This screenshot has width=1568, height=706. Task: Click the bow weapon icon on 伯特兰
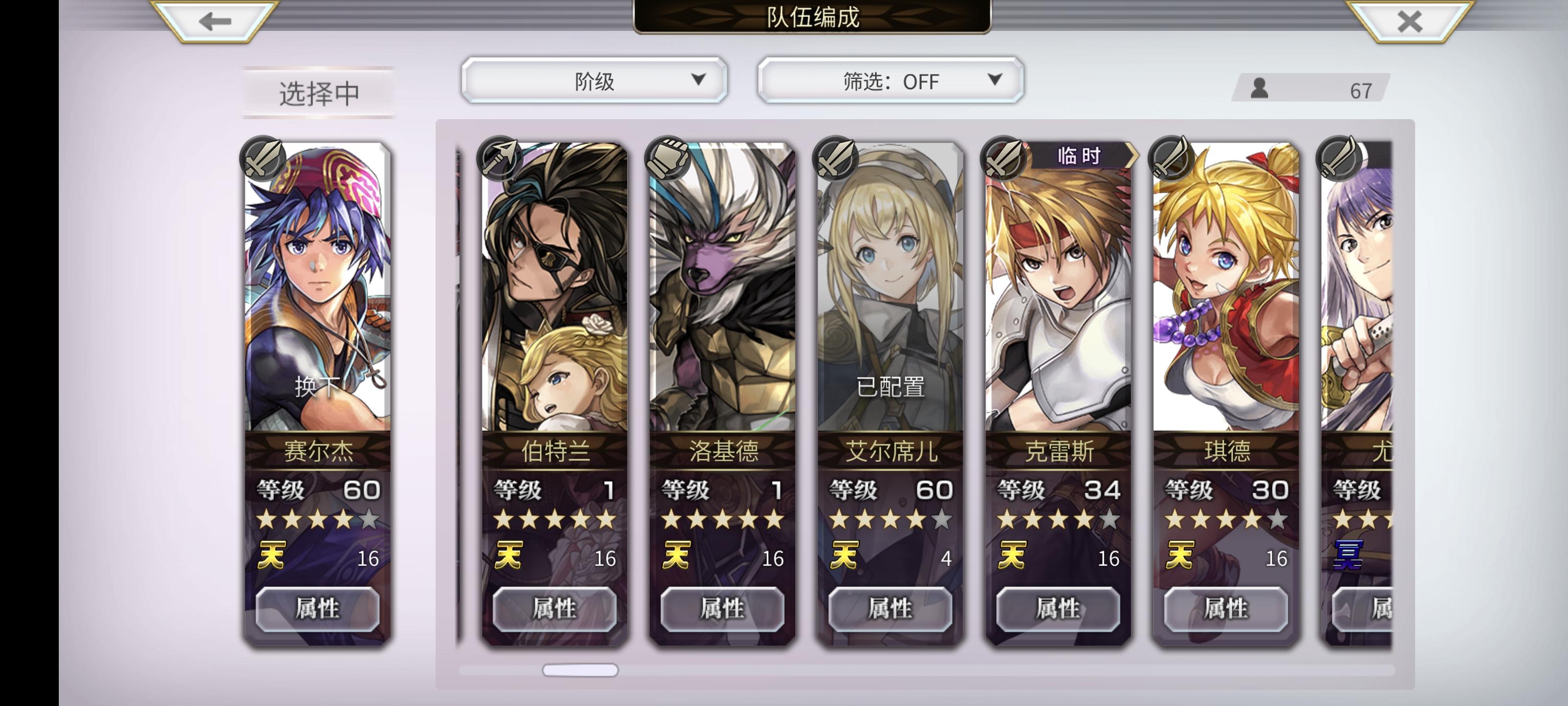[x=500, y=158]
